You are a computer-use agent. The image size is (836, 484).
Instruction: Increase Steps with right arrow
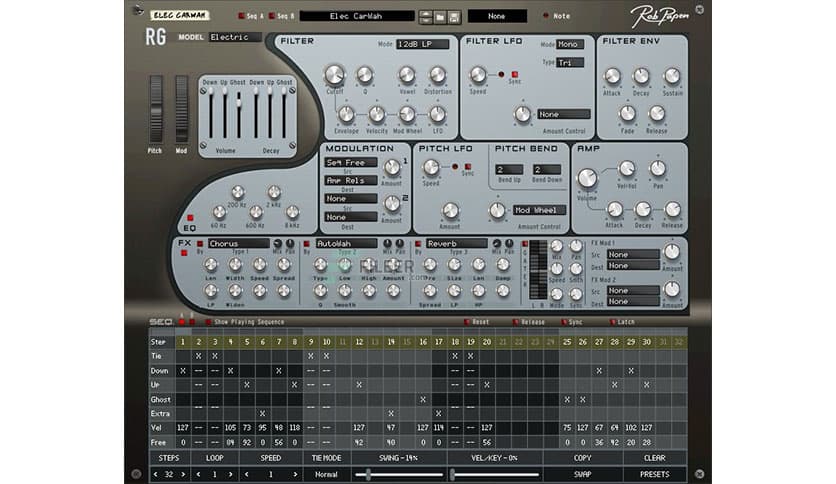[x=183, y=474]
